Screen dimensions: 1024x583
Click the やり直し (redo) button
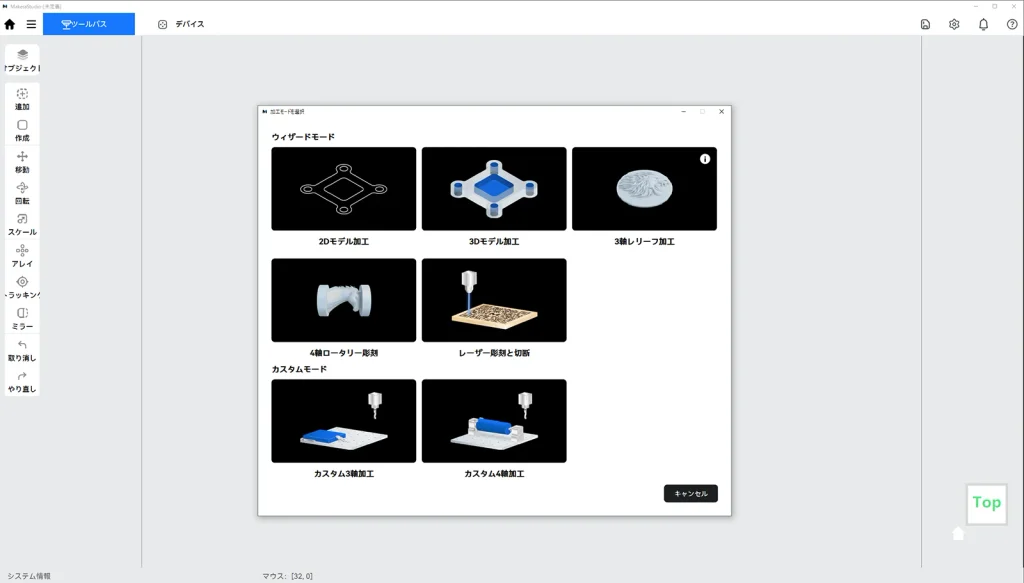coord(22,381)
